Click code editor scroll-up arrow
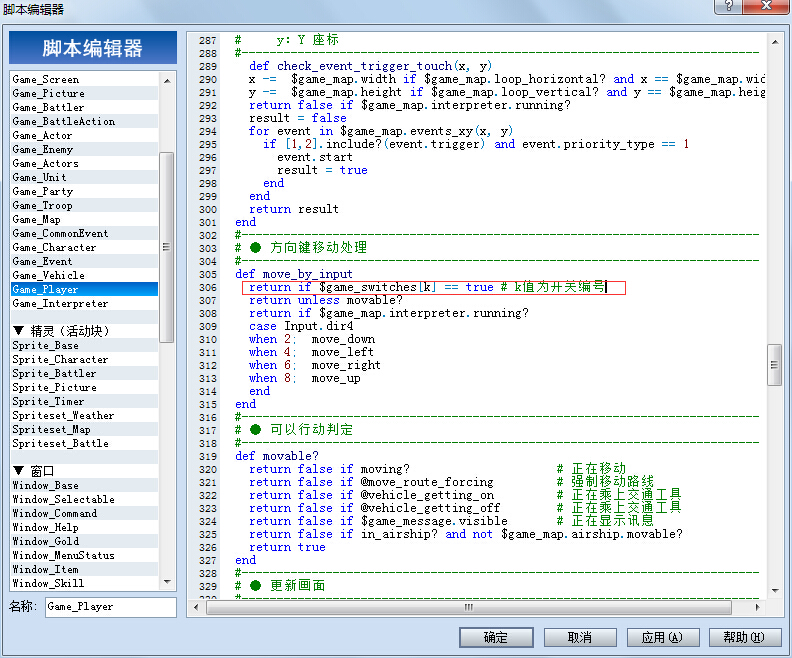The height and width of the screenshot is (658, 792). pos(775,42)
